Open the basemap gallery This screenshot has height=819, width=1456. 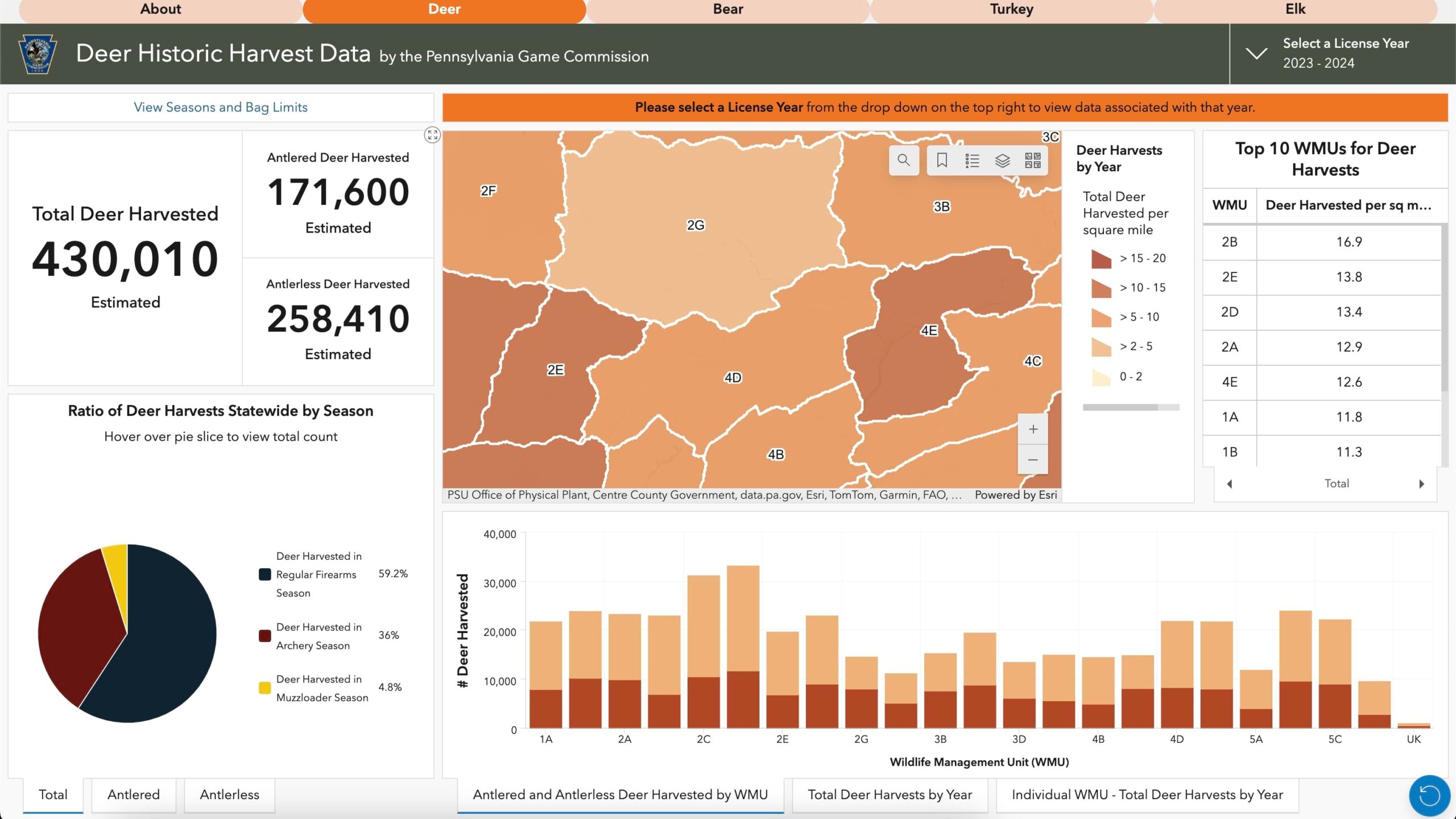1035,160
